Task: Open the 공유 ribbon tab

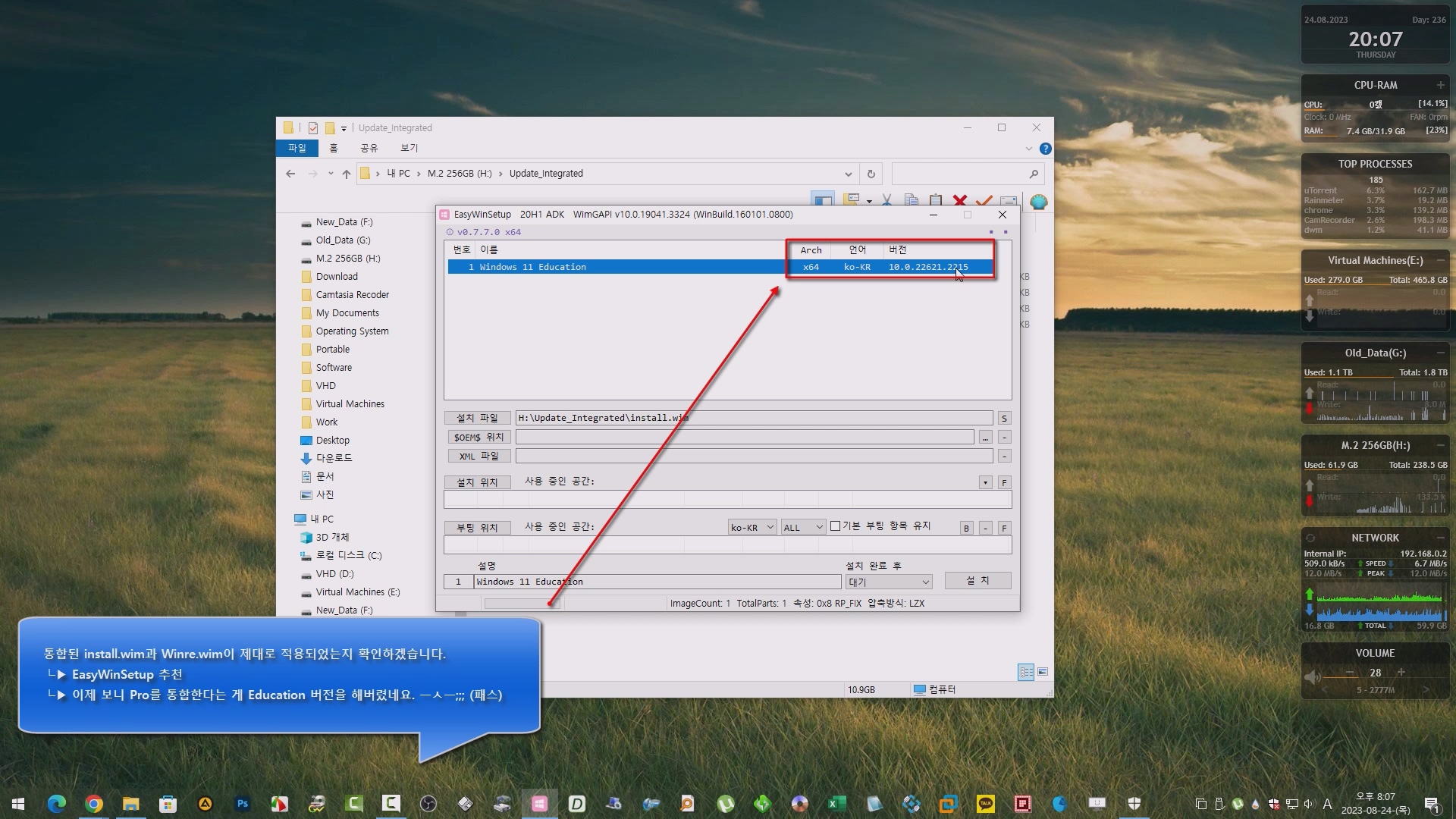Action: point(369,149)
